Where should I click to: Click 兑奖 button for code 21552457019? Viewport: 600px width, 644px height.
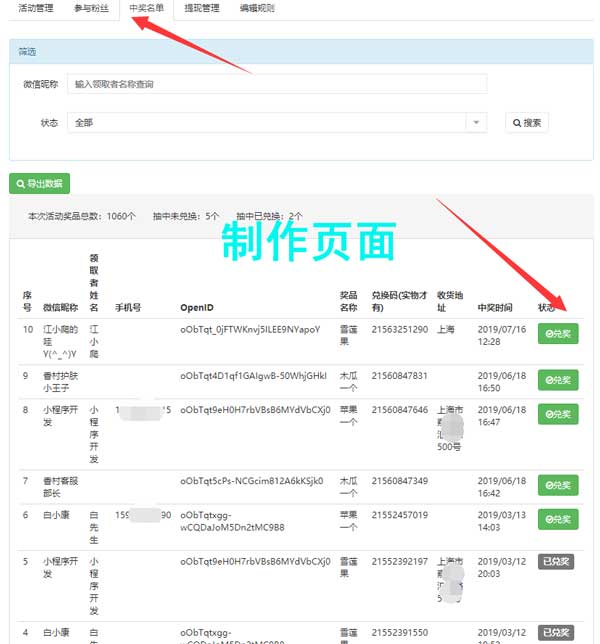[558, 519]
